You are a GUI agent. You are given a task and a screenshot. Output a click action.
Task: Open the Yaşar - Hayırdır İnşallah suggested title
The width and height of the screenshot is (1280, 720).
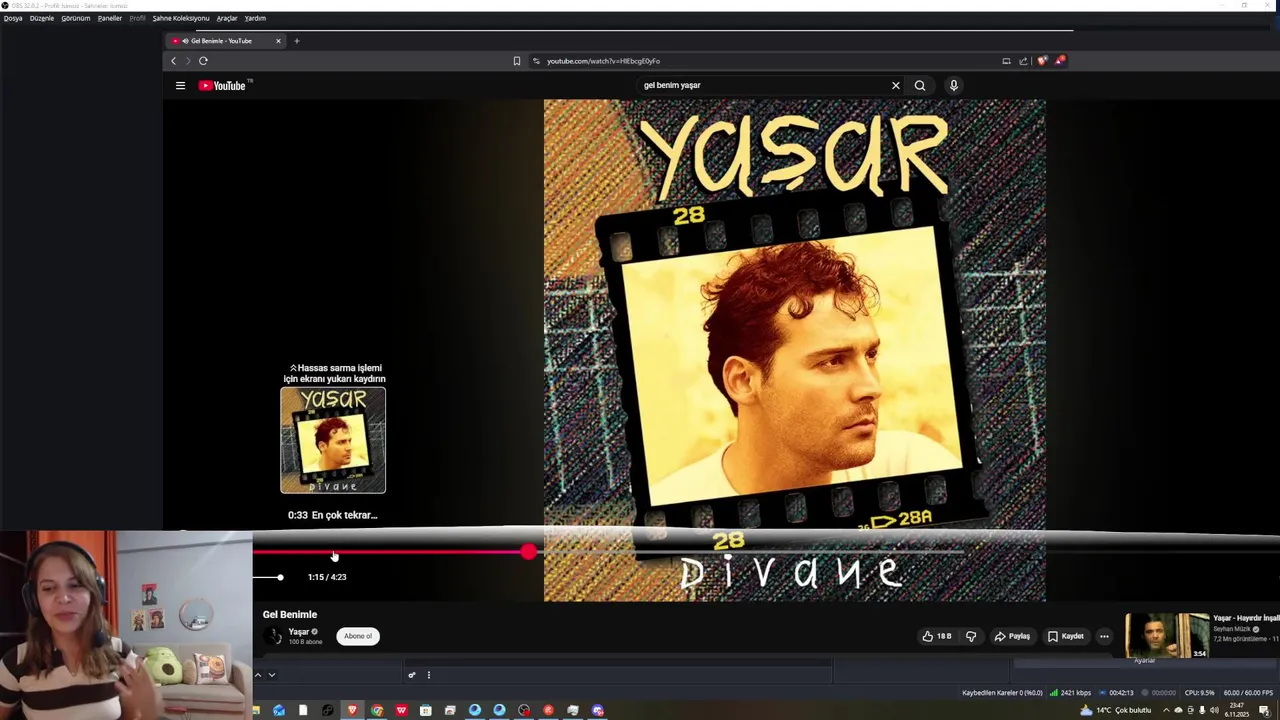coord(1246,618)
